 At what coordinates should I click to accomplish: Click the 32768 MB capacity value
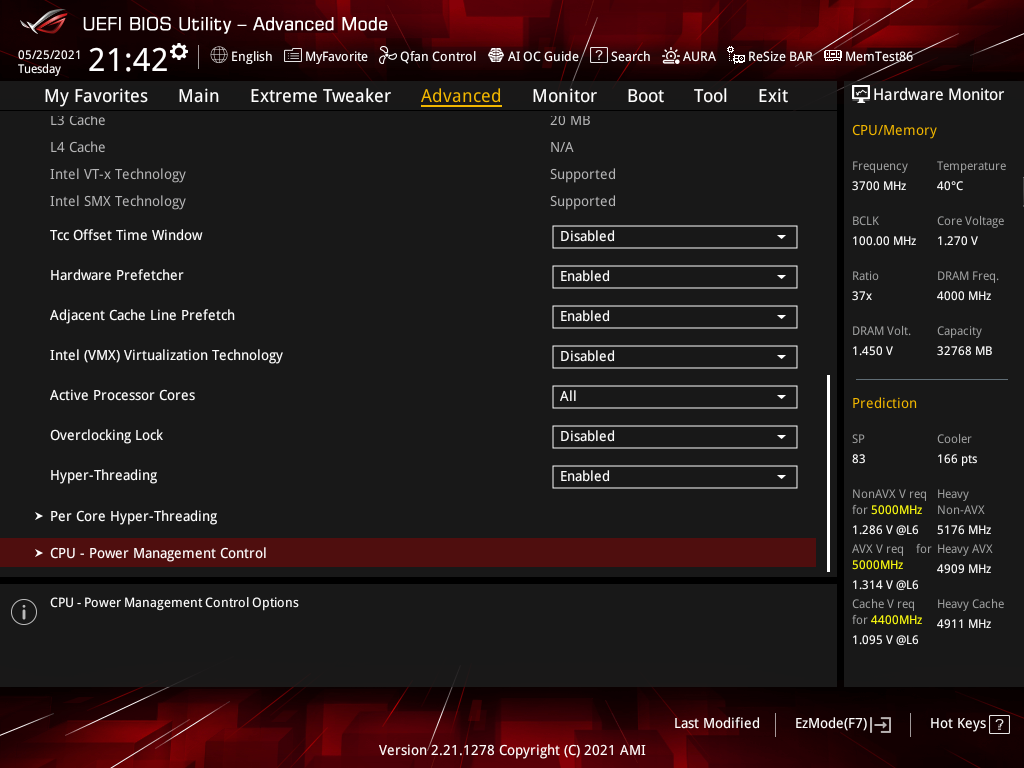tap(964, 351)
